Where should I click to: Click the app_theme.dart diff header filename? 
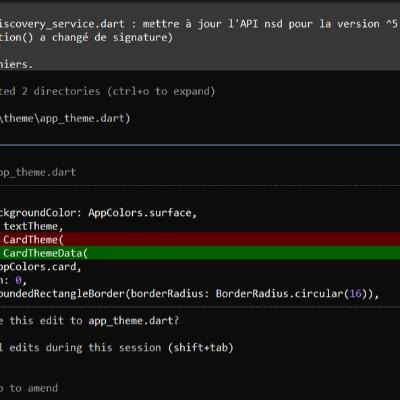click(x=38, y=172)
